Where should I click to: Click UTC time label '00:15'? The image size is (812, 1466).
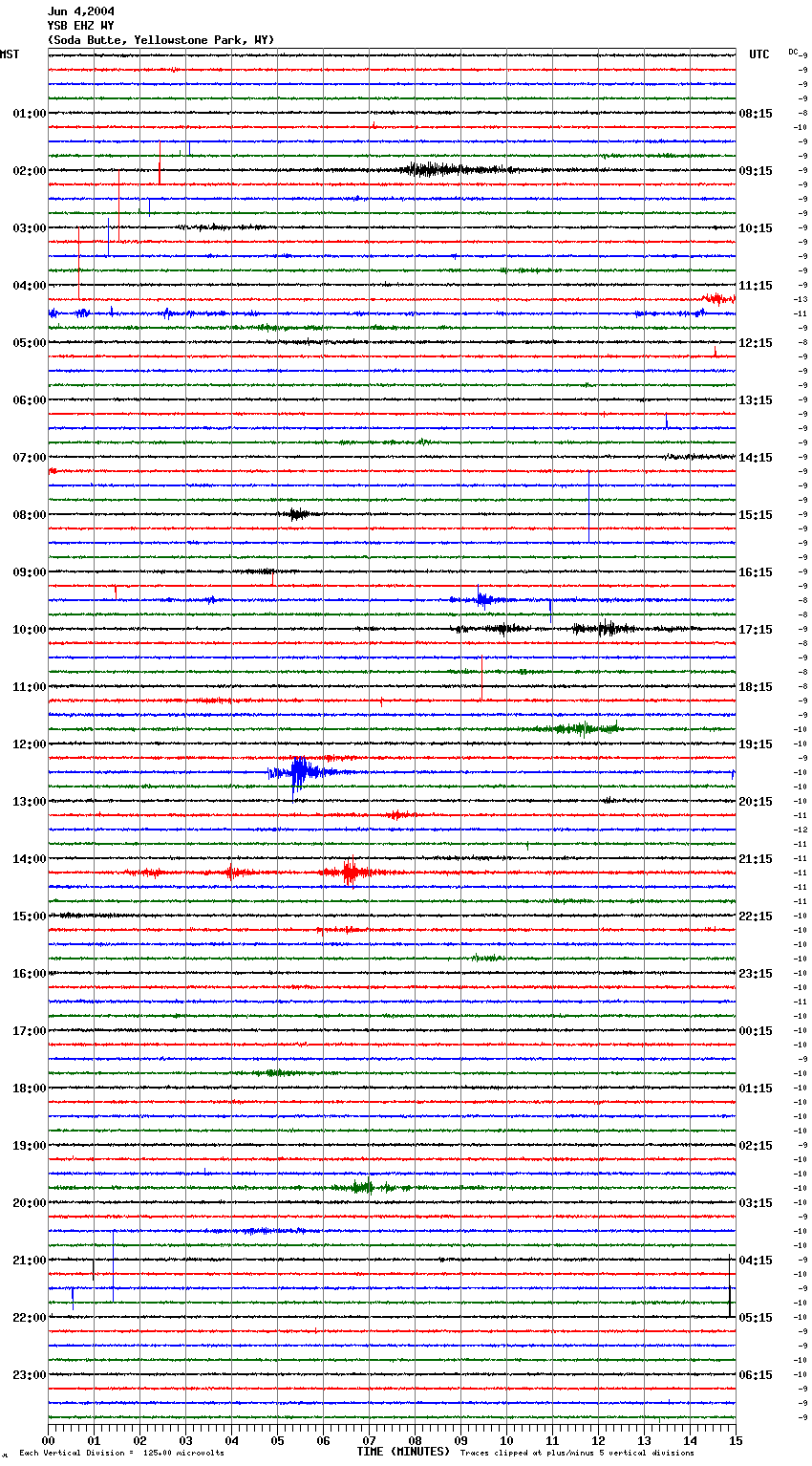point(756,1031)
